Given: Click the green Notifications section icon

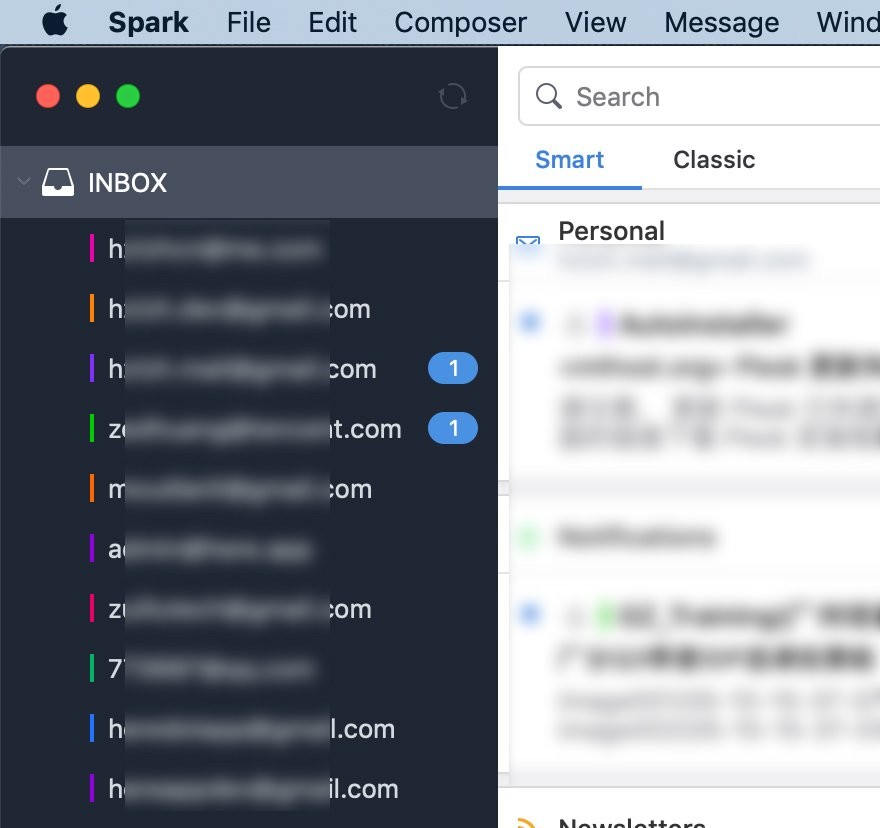Looking at the screenshot, I should [528, 537].
